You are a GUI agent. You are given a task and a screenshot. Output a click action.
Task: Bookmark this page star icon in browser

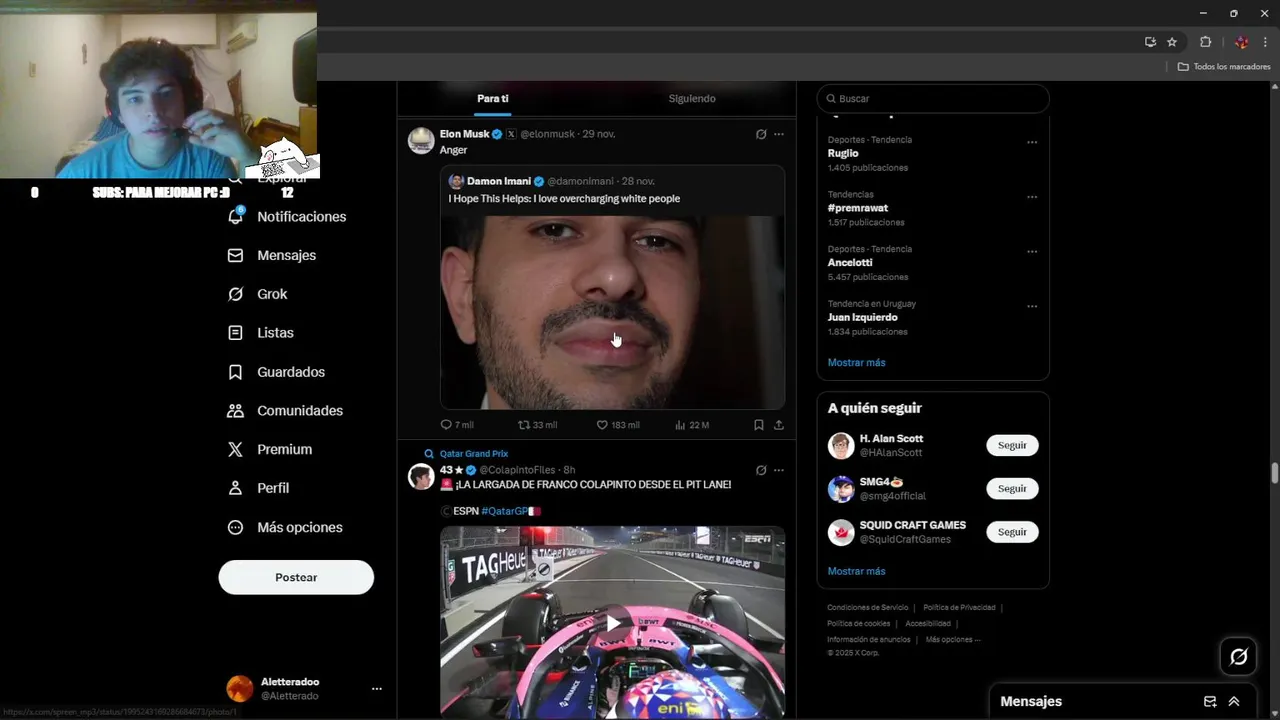(1172, 42)
